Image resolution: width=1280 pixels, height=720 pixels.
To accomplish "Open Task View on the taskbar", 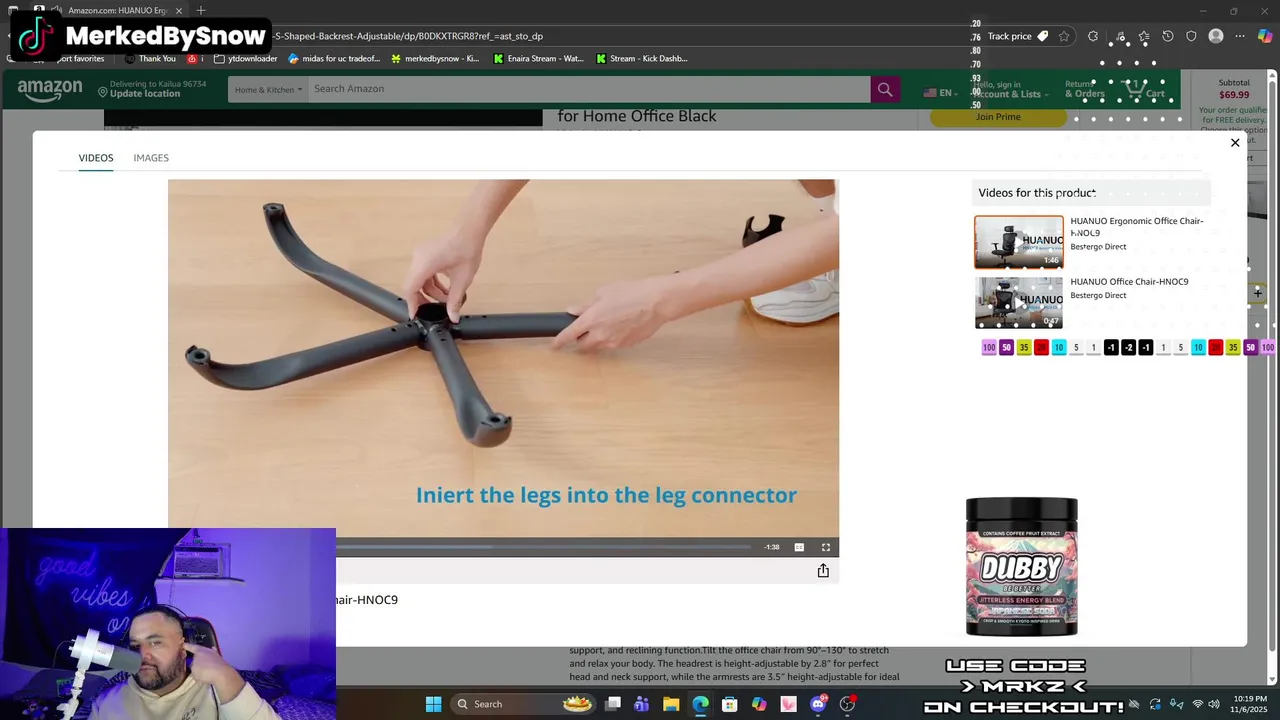I will (x=613, y=704).
